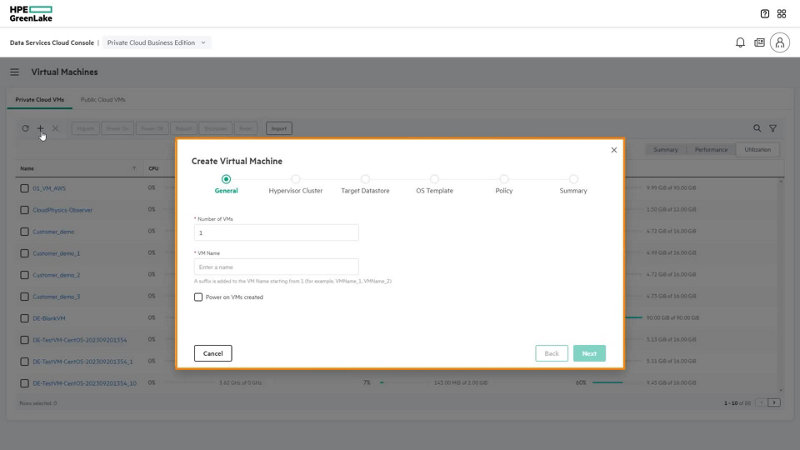Click the Cancel button
The image size is (800, 450).
click(x=213, y=353)
